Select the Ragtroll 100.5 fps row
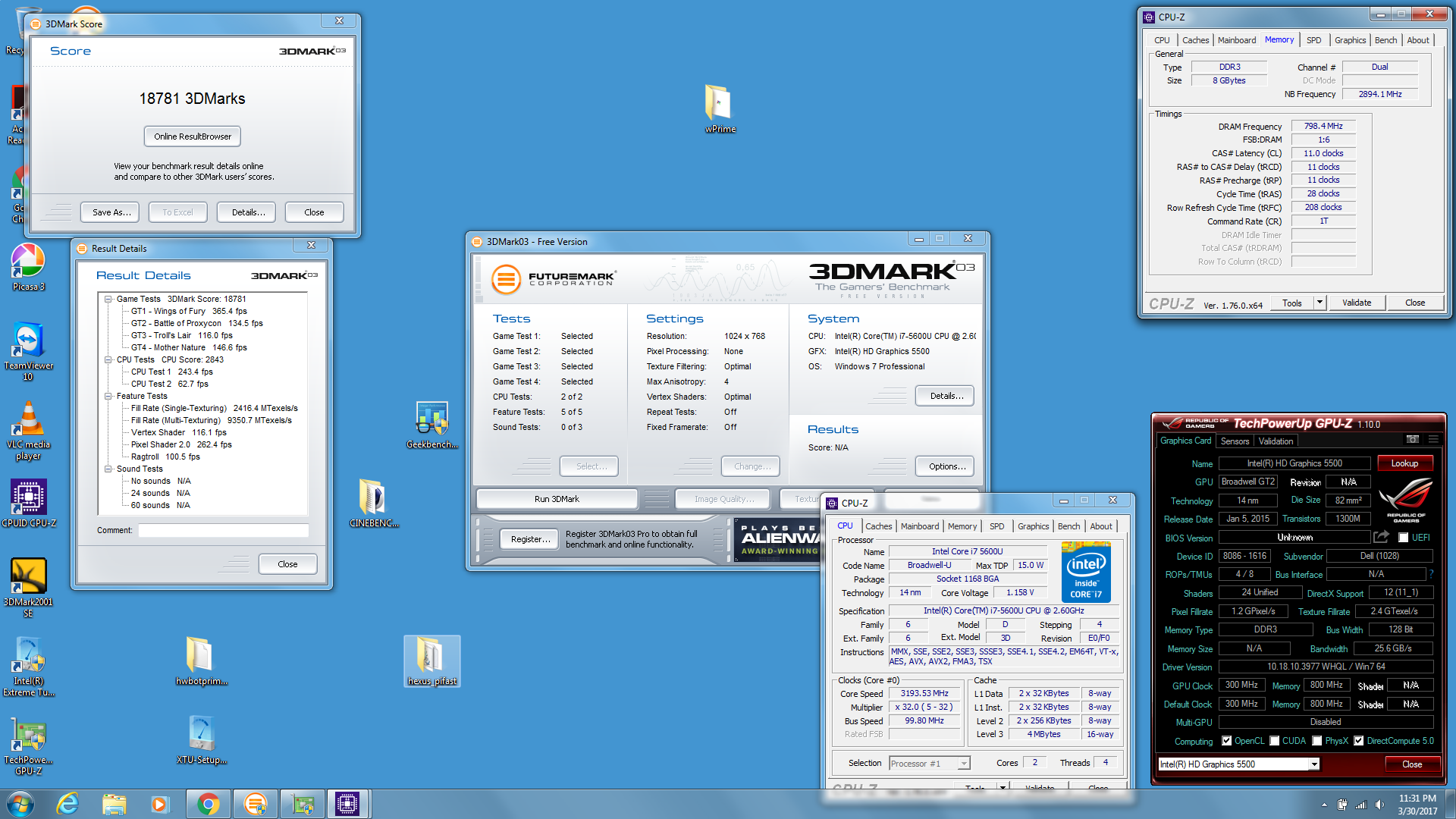This screenshot has height=819, width=1456. click(165, 457)
